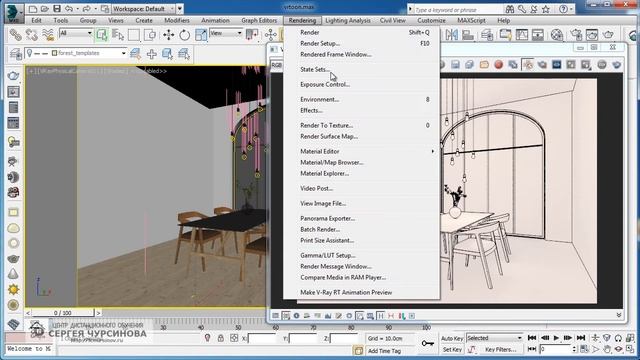Undo last action with curved arrow icon
This screenshot has height=360, width=640.
tap(69, 9)
